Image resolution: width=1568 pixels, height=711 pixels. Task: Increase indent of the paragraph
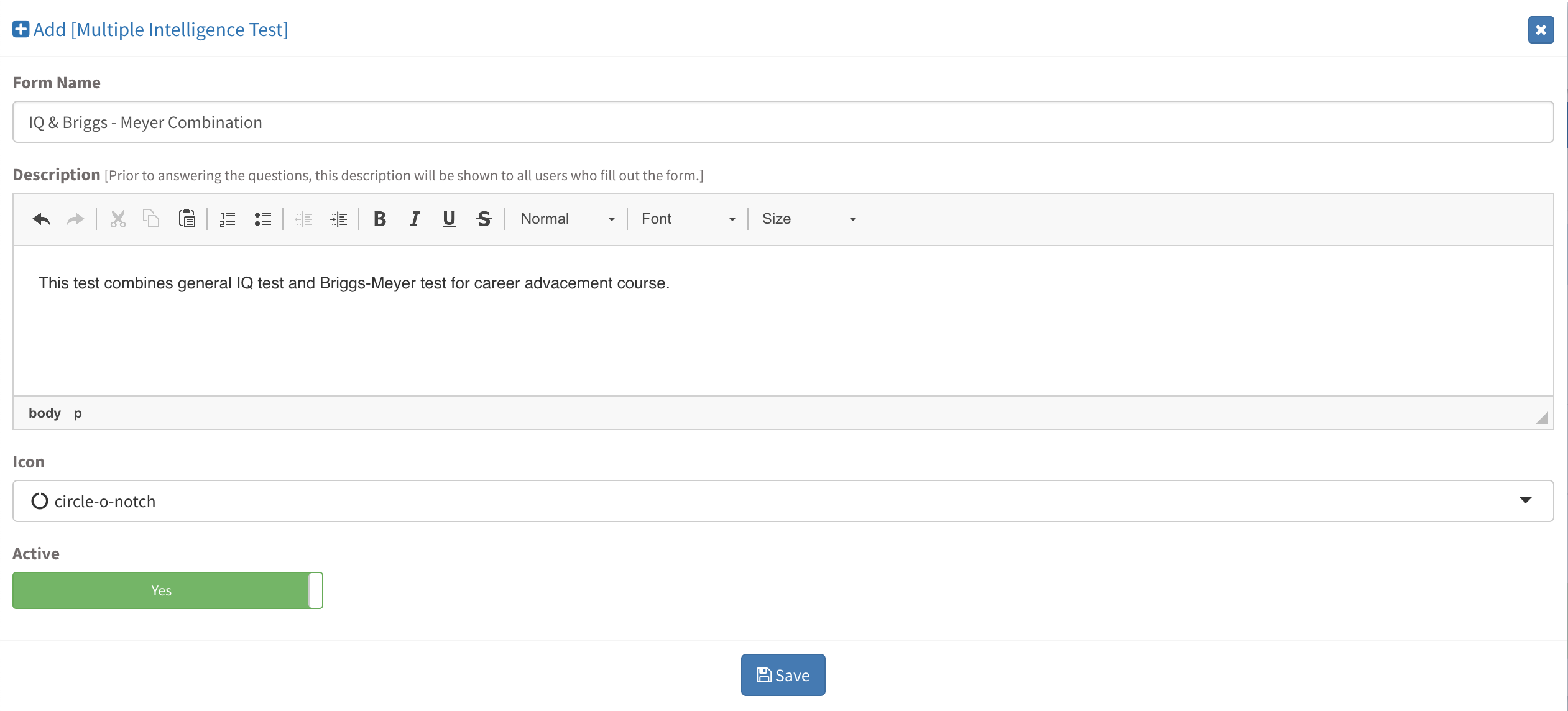click(x=338, y=219)
